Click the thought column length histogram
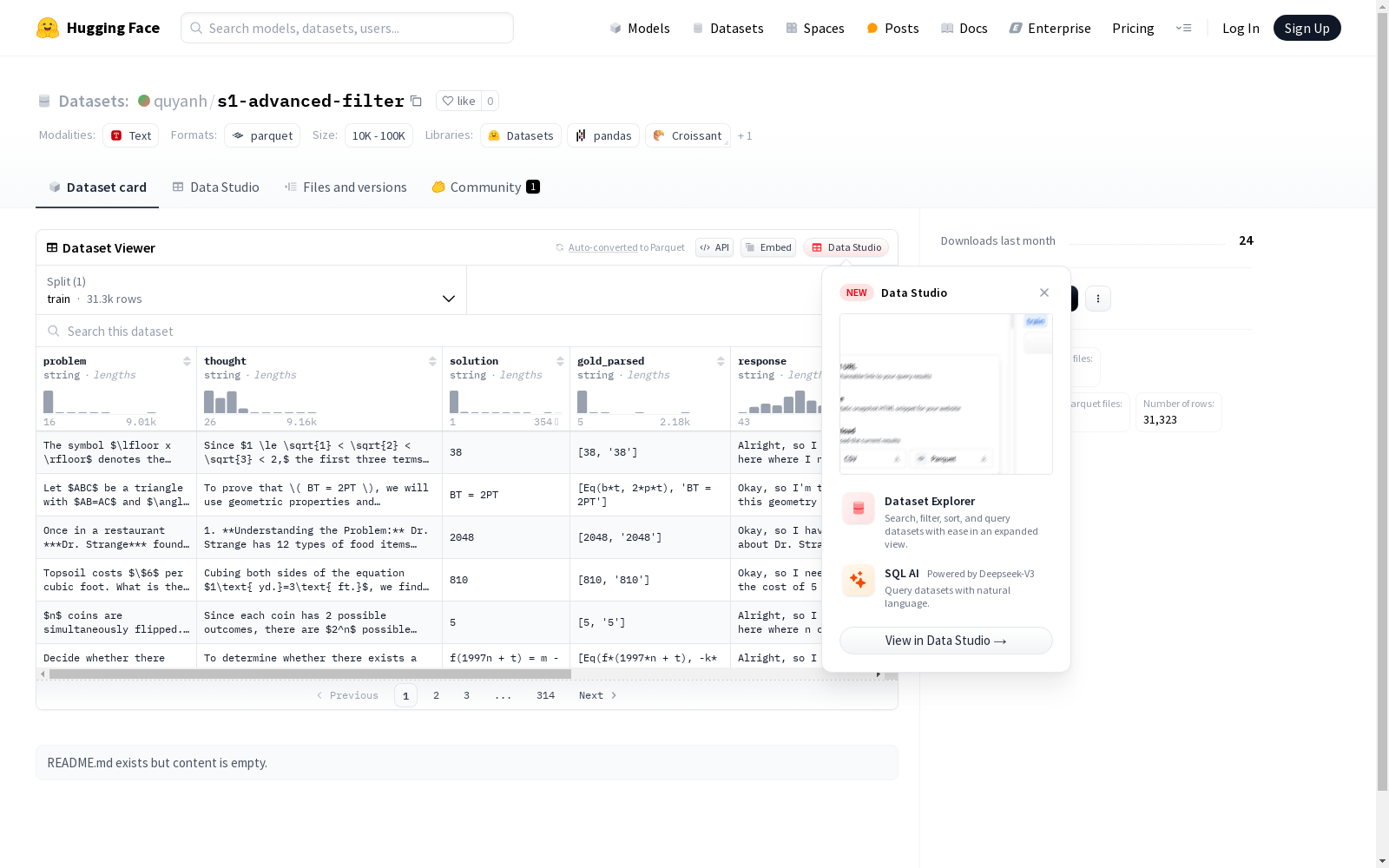The image size is (1389, 868). pos(260,402)
